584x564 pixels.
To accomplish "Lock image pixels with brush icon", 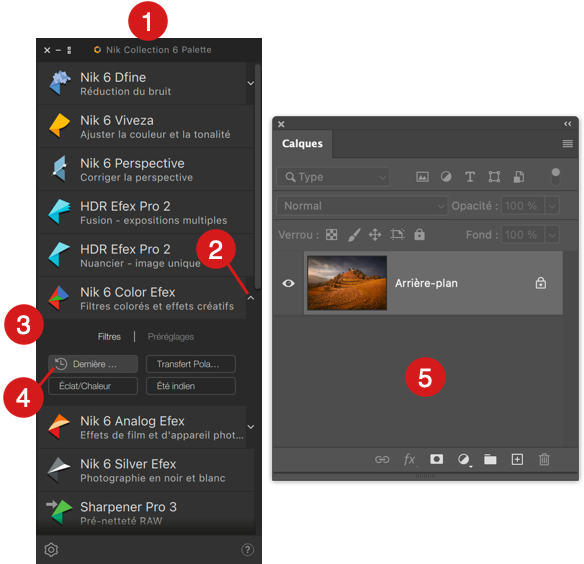I will (x=354, y=235).
